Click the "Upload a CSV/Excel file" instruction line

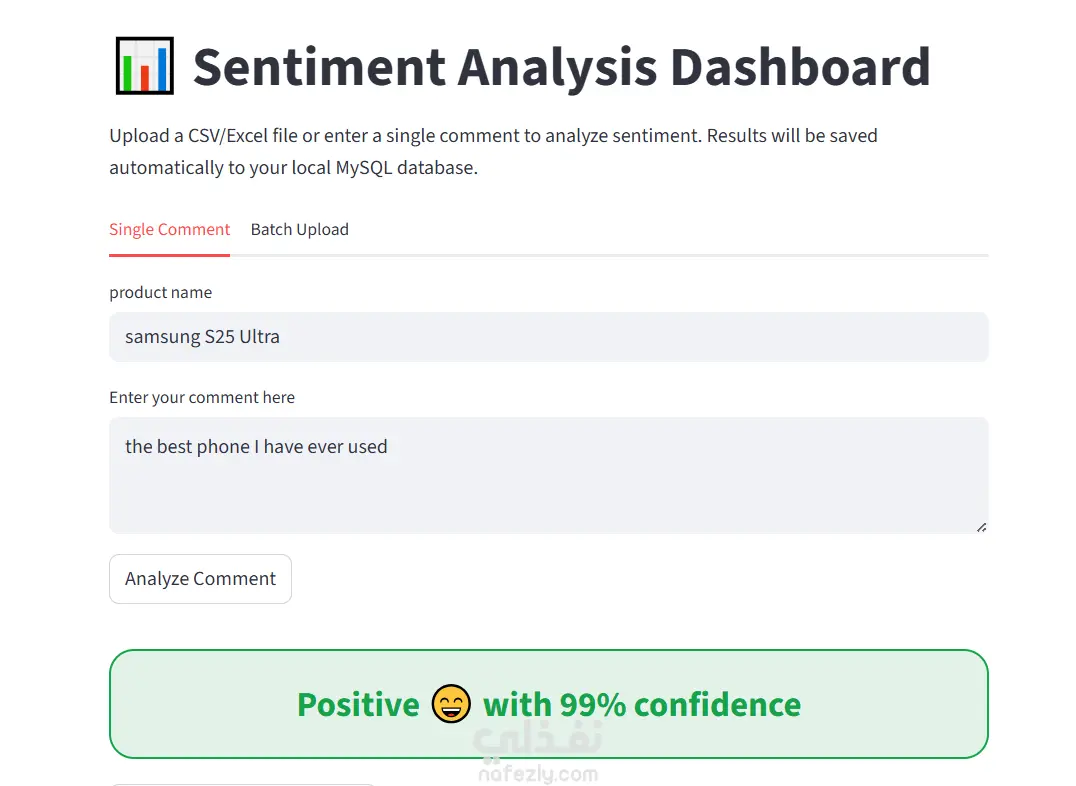[493, 136]
